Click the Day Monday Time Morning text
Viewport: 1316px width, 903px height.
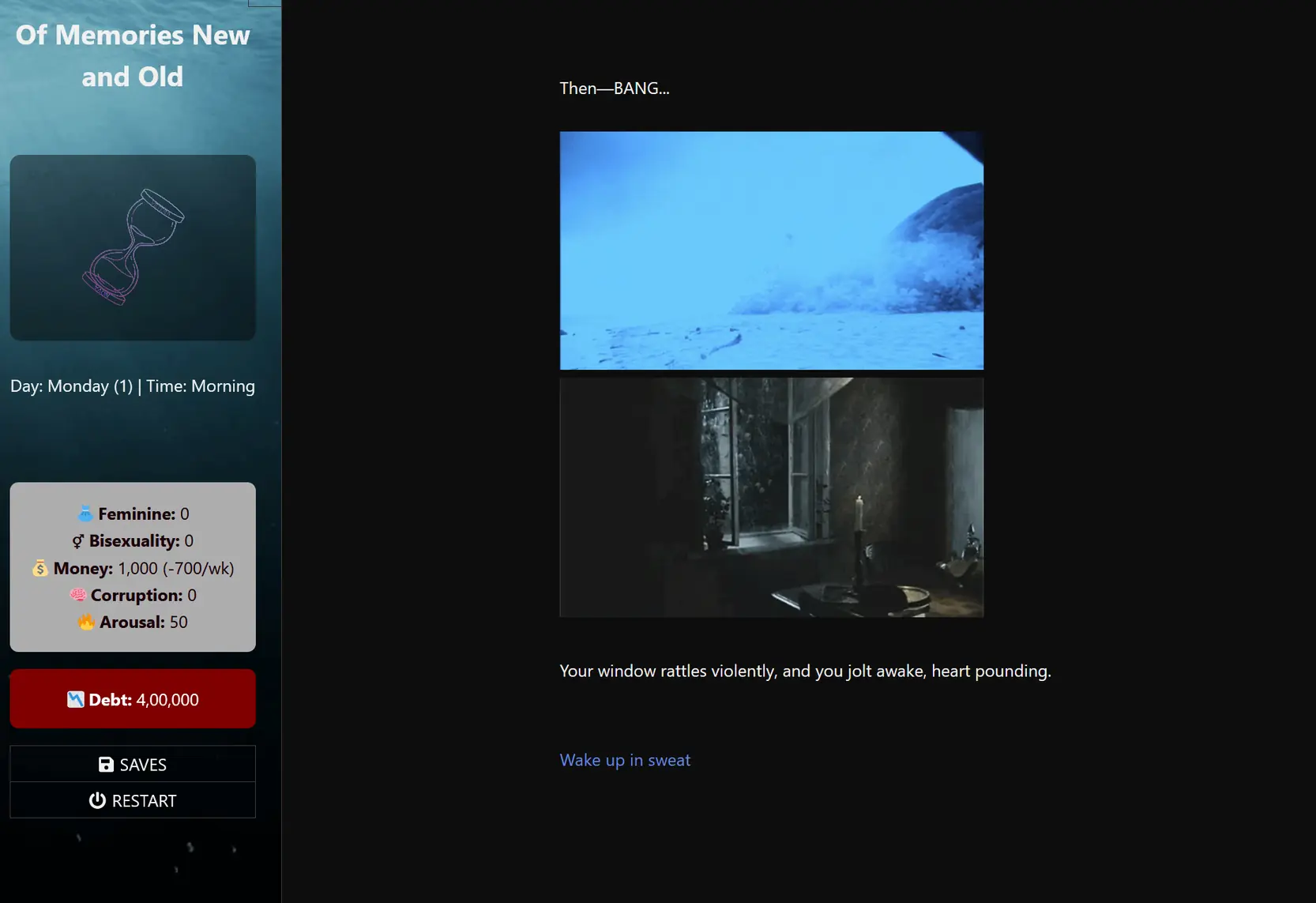click(x=133, y=386)
